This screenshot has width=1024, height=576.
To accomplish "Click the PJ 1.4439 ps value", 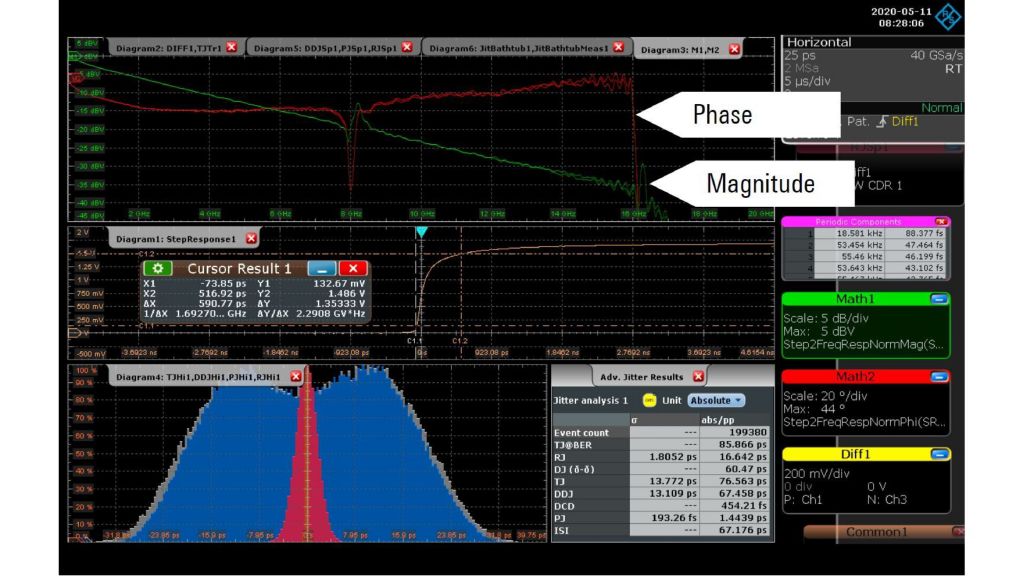I will [743, 518].
